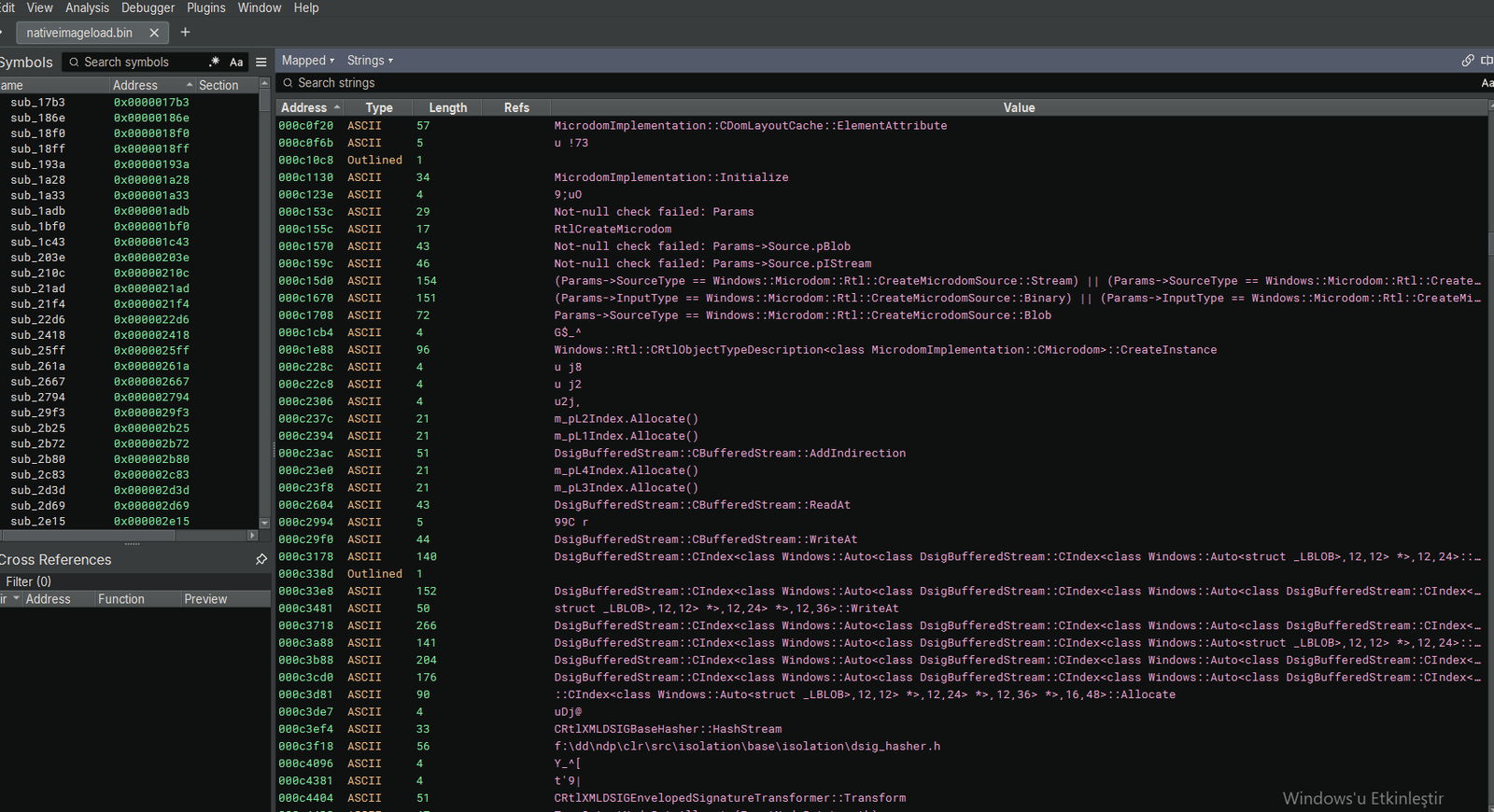This screenshot has height=812, width=1494.
Task: Sort symbols by Address column
Action: (152, 85)
